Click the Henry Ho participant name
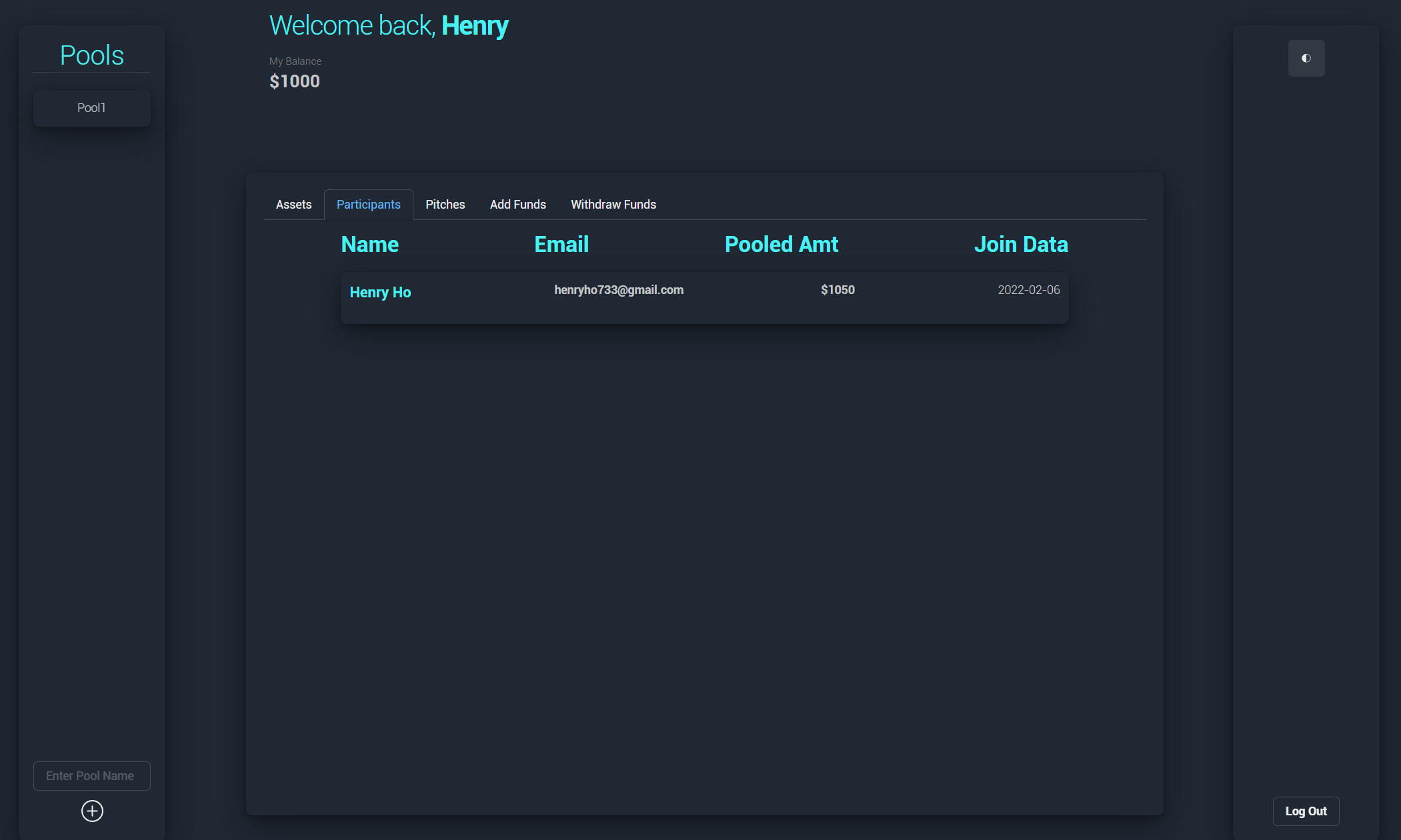The image size is (1401, 840). point(380,293)
